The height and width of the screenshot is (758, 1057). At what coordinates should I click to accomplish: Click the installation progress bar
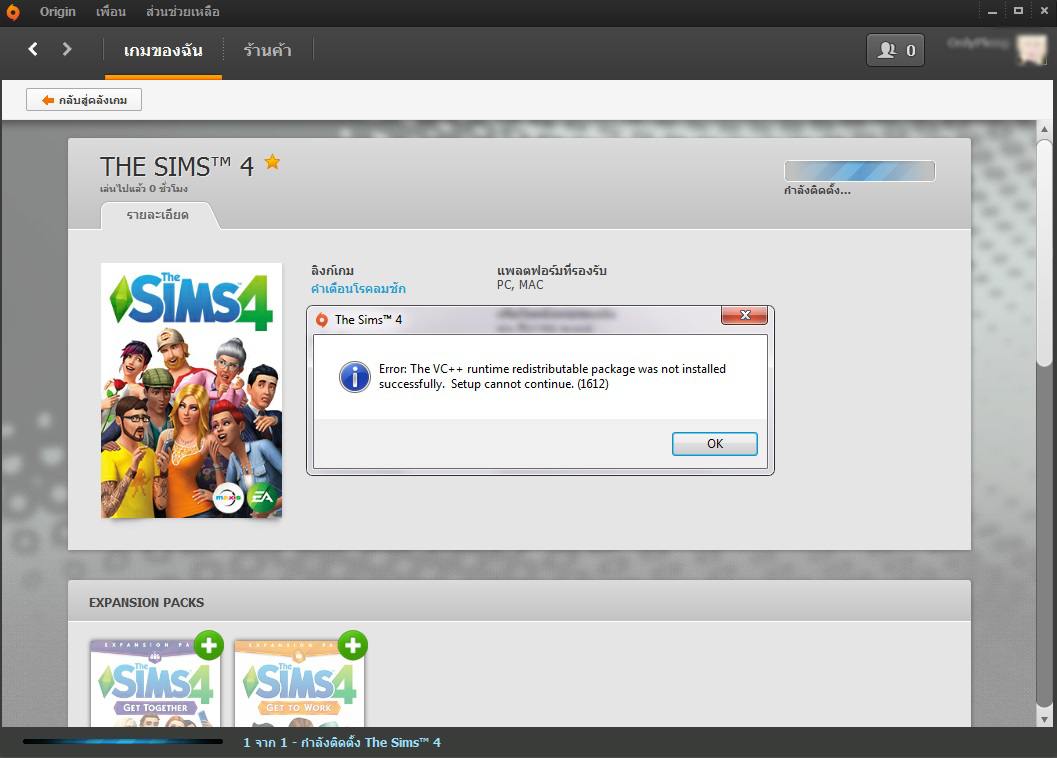(x=859, y=171)
